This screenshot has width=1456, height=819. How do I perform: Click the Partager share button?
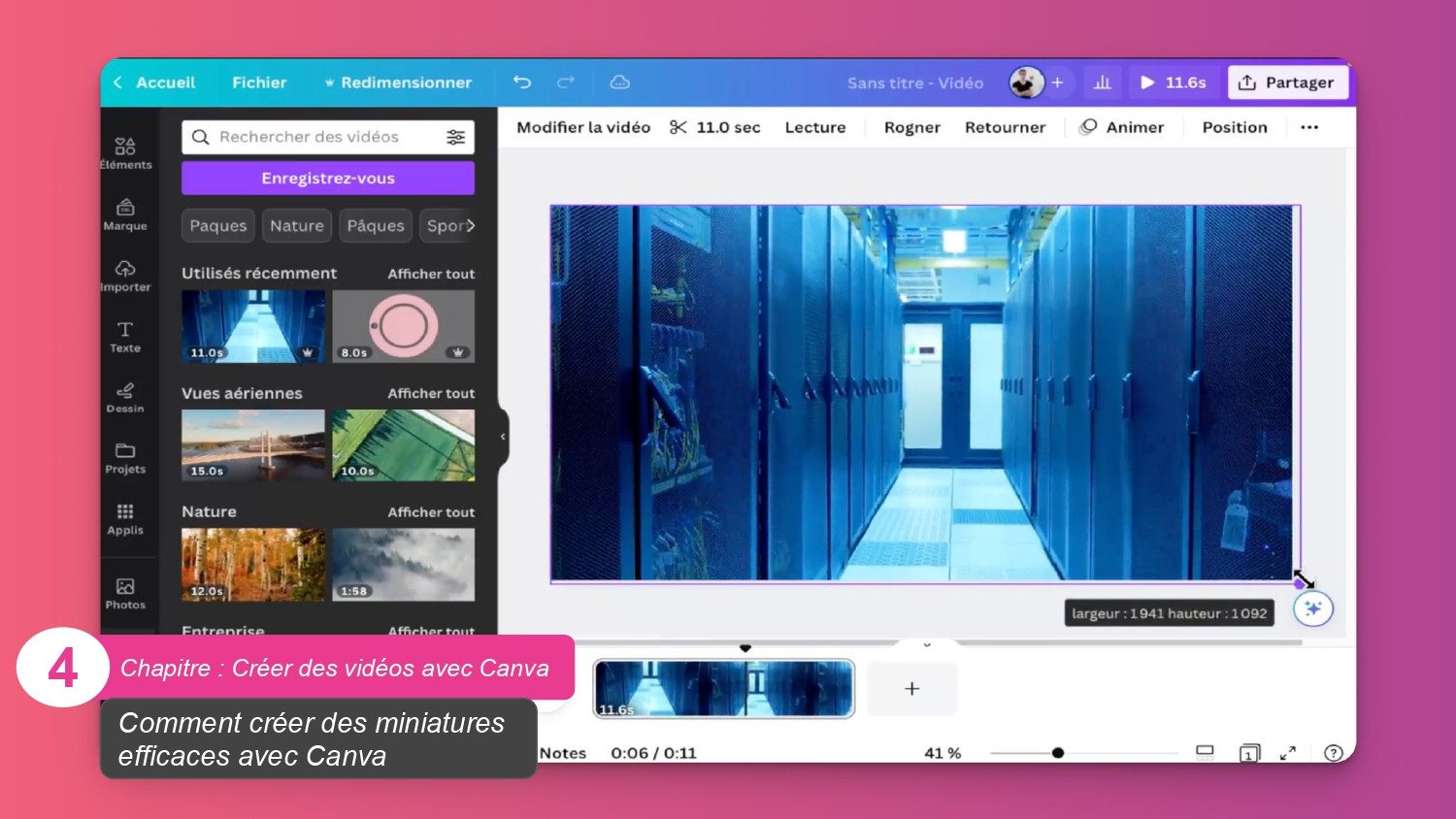(x=1288, y=82)
